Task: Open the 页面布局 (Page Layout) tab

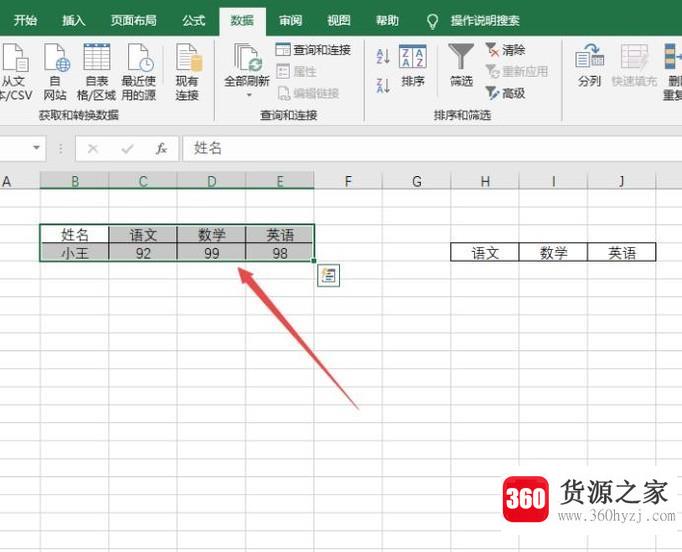Action: [x=134, y=20]
